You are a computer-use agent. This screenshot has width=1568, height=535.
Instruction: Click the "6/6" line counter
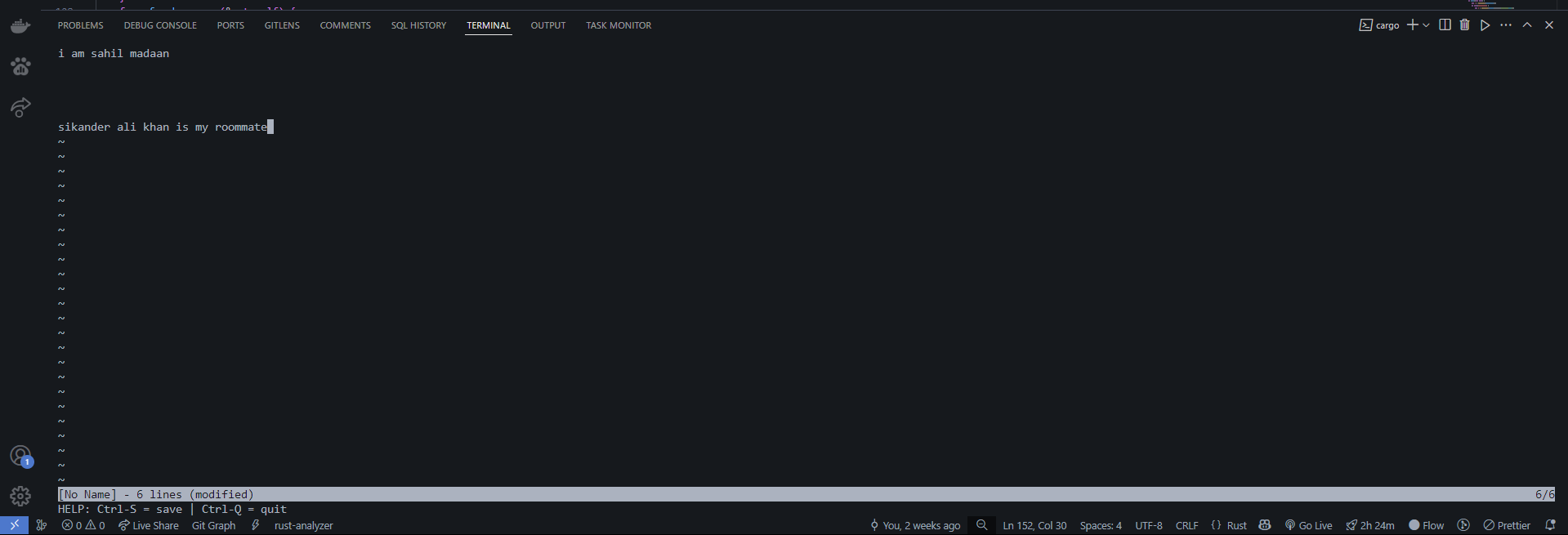click(1544, 494)
